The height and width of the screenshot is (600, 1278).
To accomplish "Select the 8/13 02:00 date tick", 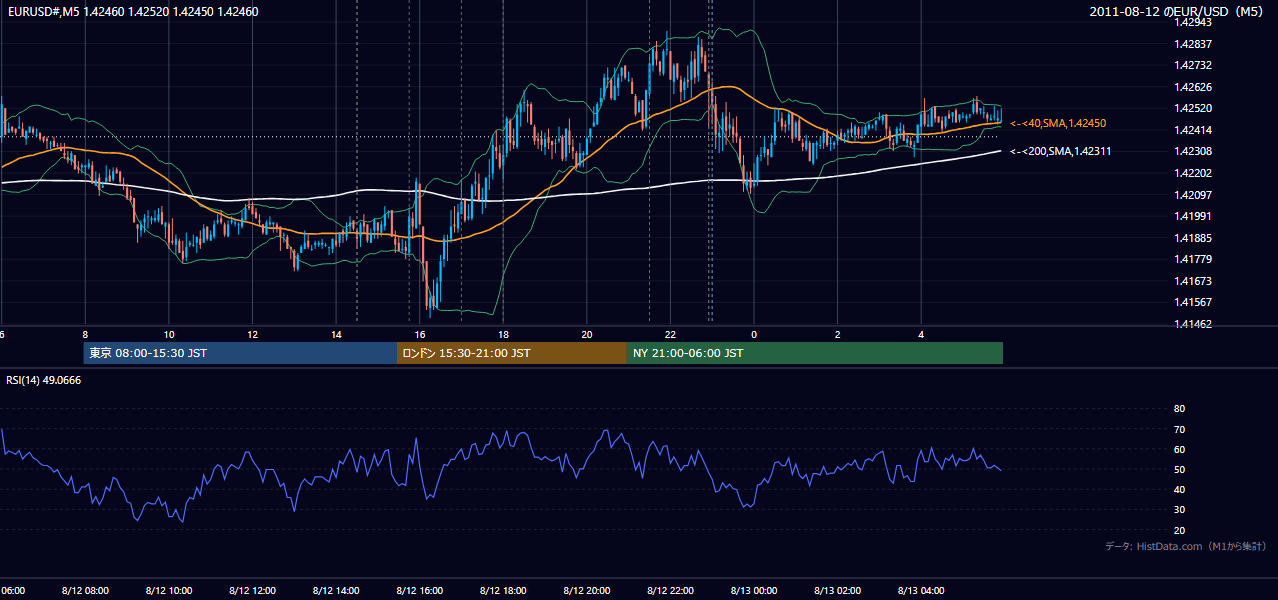I will [837, 591].
